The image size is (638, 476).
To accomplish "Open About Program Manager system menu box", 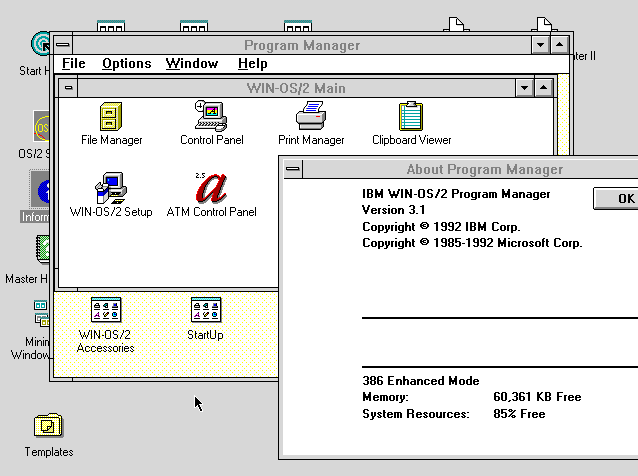I will point(292,170).
